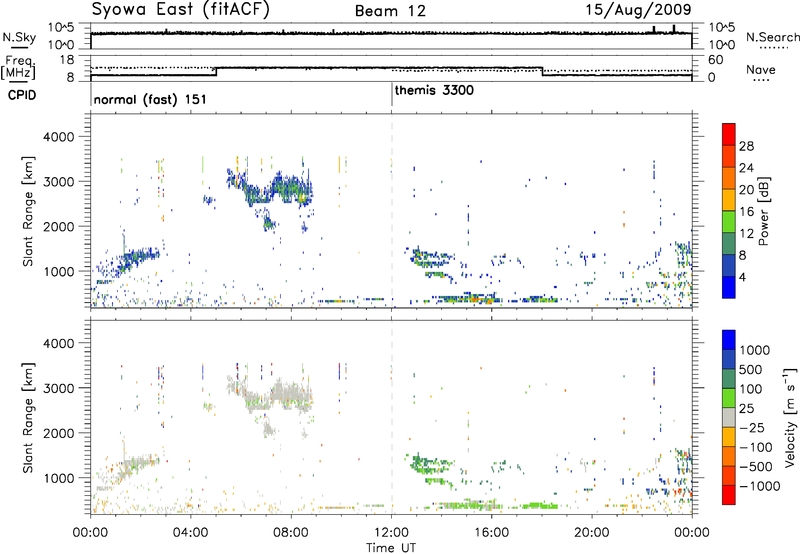The image size is (800, 554).
Task: Click the '16' power colorbar tick label
Action: tap(746, 212)
